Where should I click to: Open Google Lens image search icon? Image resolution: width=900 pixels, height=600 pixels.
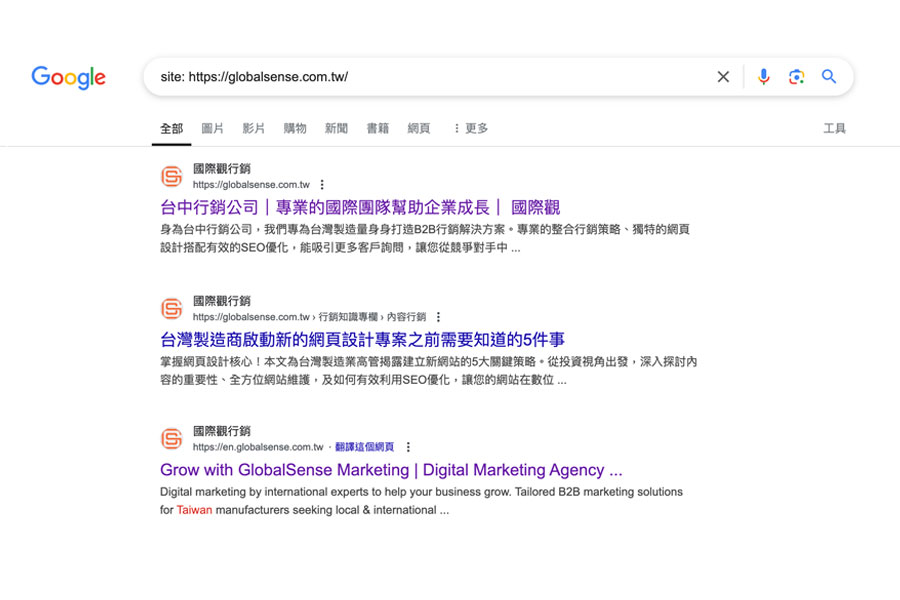(x=796, y=76)
